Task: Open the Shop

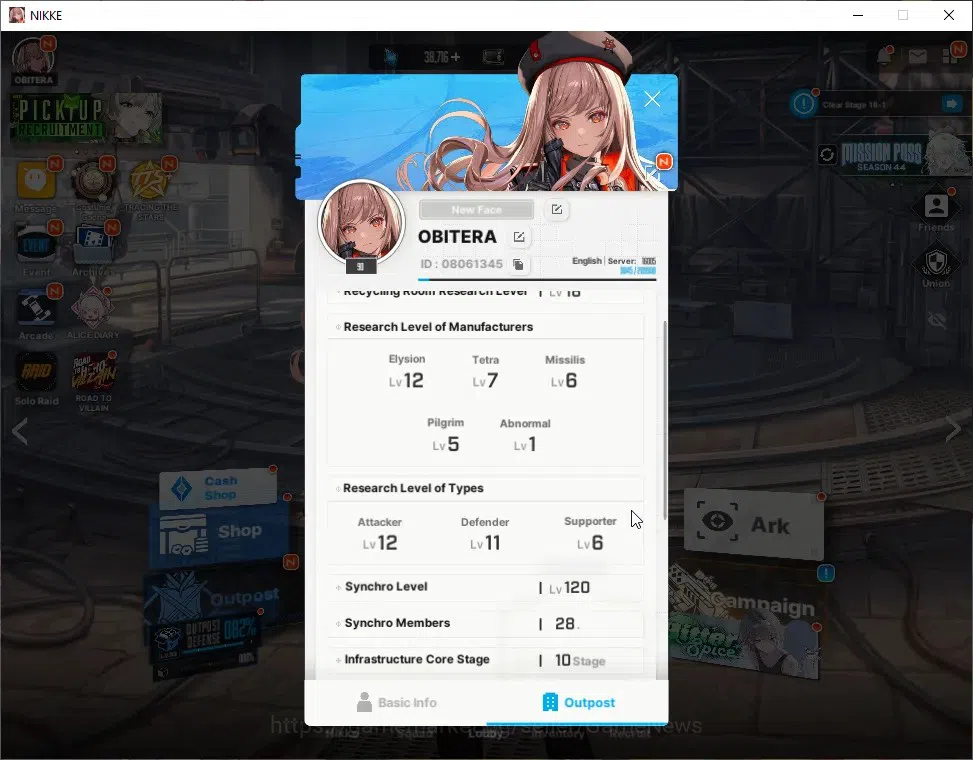Action: pos(219,532)
